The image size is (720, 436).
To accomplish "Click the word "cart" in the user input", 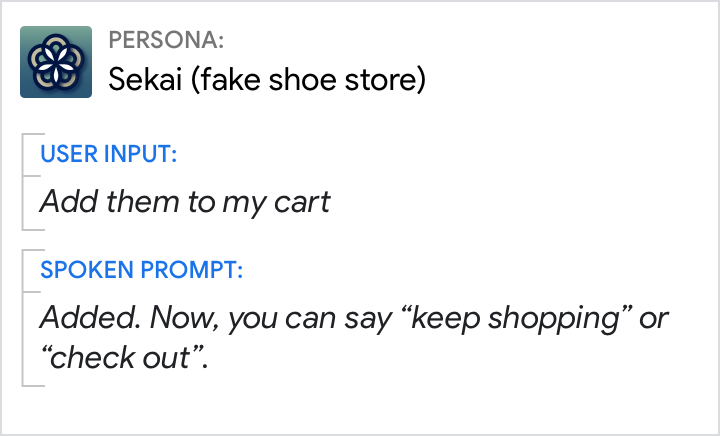I will [x=301, y=202].
